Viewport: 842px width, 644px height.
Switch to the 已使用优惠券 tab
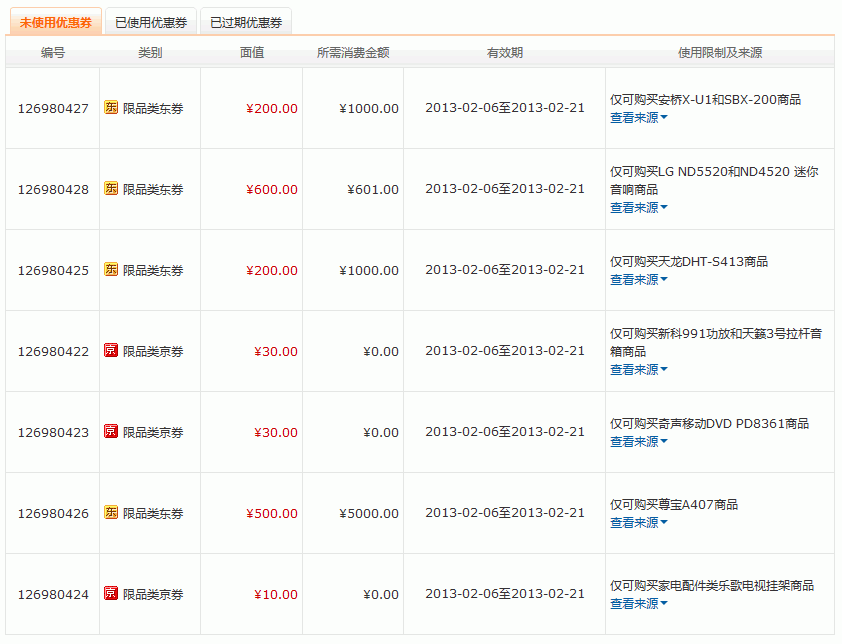click(151, 22)
